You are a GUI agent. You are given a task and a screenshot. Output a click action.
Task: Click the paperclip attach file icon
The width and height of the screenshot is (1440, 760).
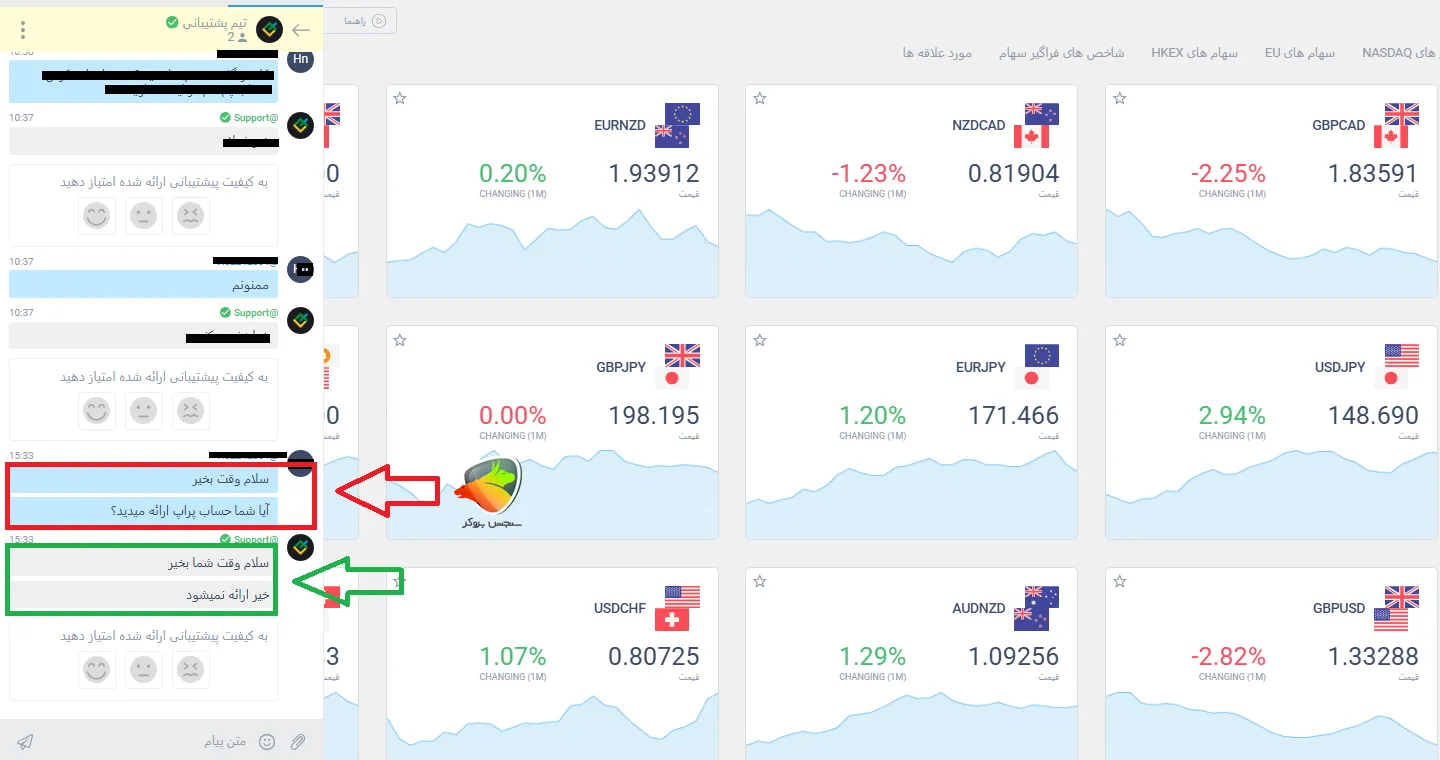[298, 741]
